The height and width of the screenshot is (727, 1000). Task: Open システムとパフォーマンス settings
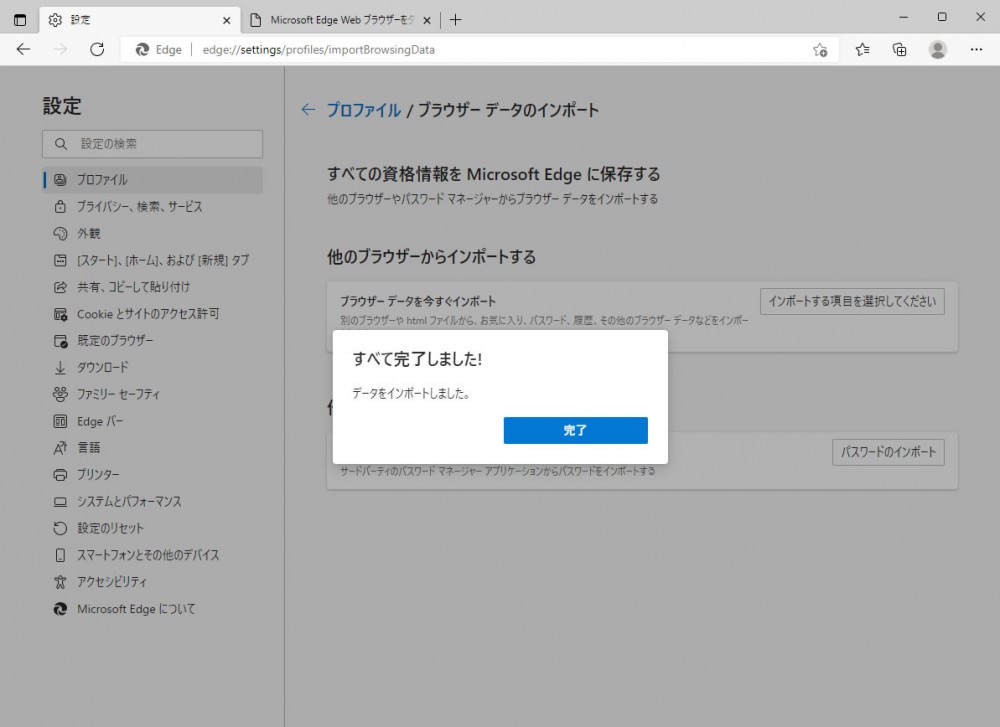point(153,501)
